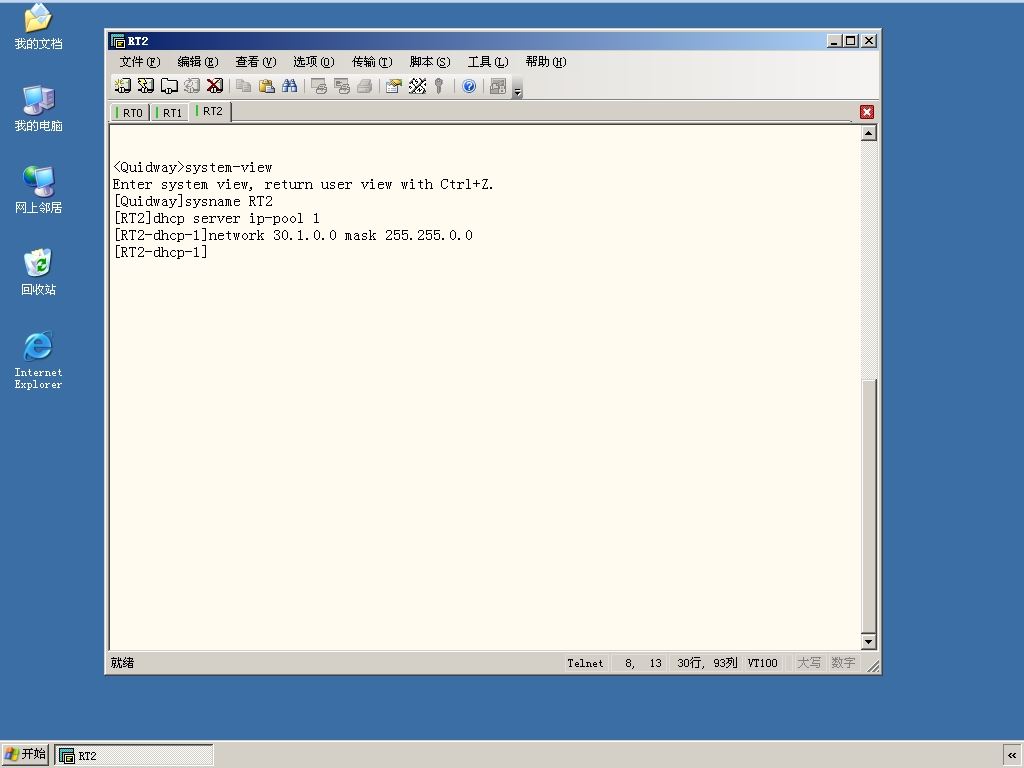Click the Telnet status bar entry
This screenshot has width=1024, height=768.
[x=585, y=663]
